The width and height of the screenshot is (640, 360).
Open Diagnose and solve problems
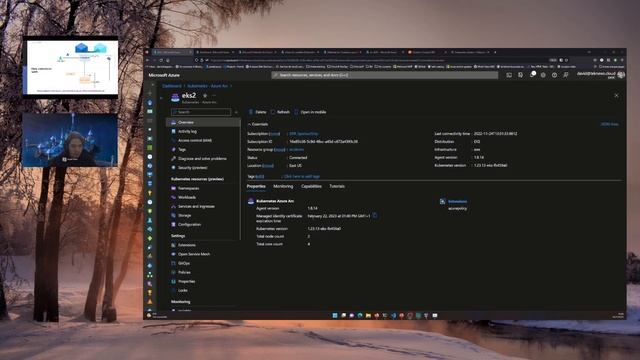[x=202, y=158]
